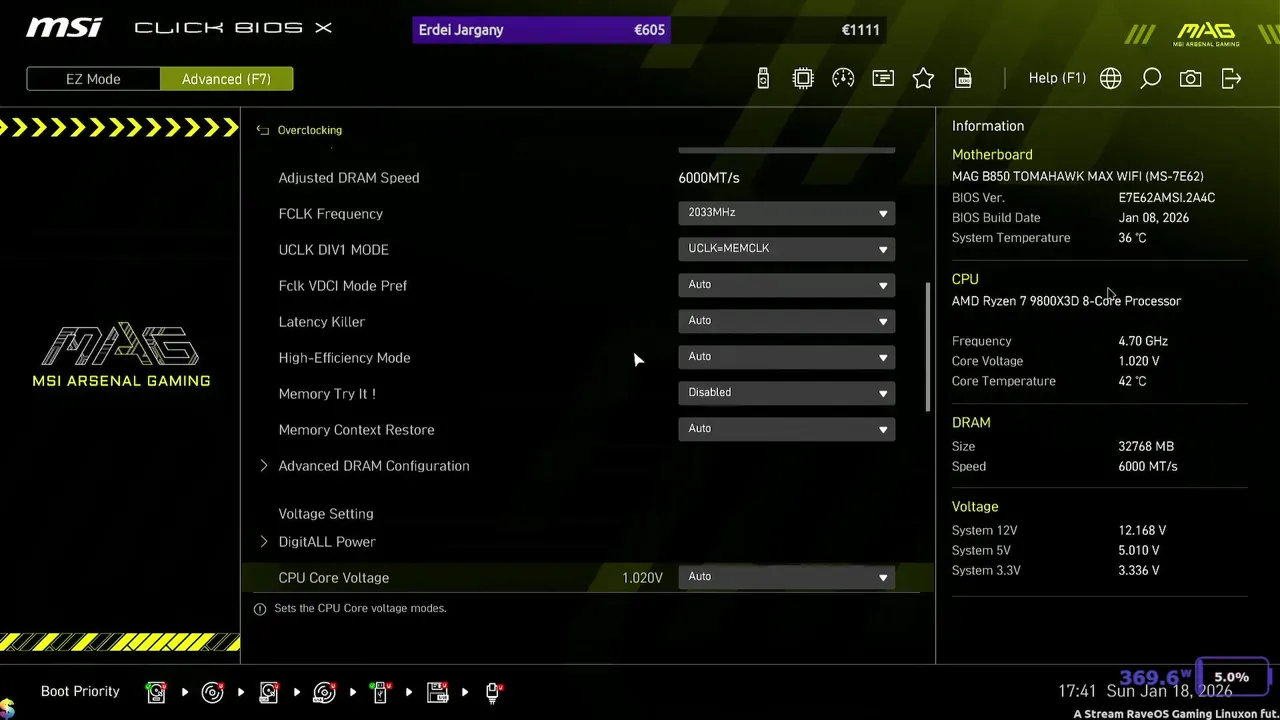1280x720 pixels.
Task: Open the Memory Try It ! dropdown
Action: [786, 393]
